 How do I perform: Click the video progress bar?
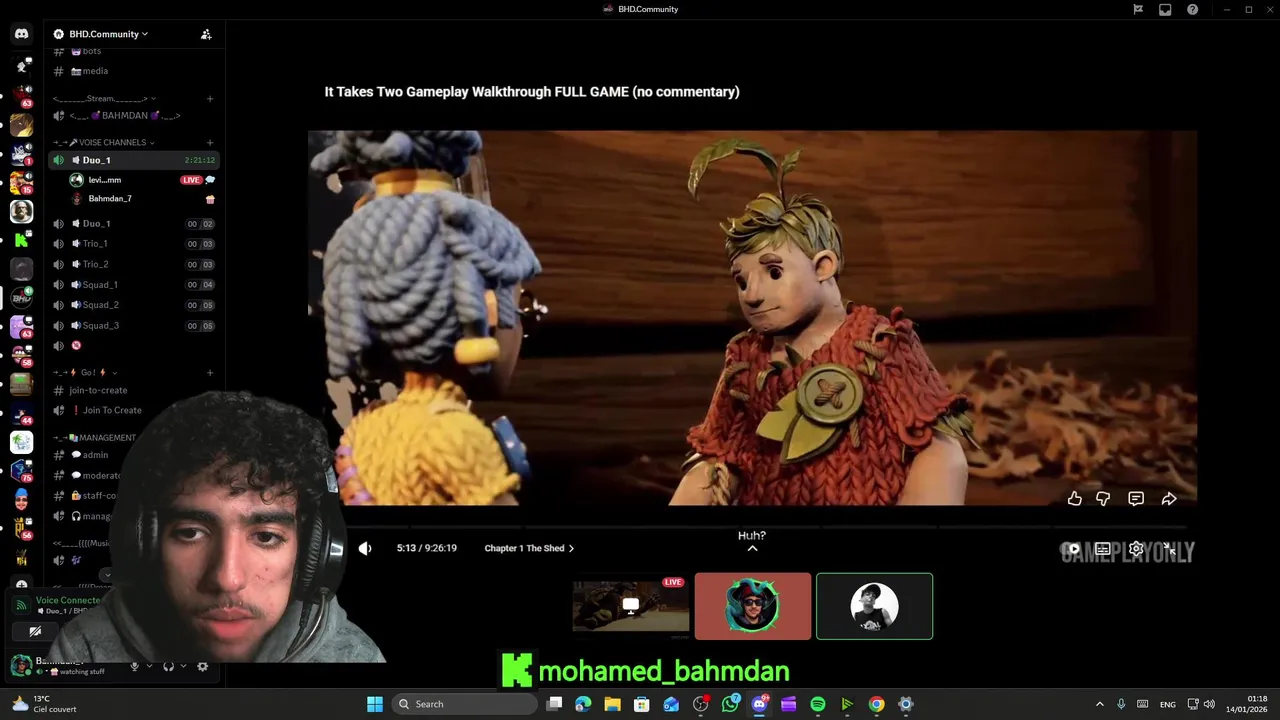752,526
